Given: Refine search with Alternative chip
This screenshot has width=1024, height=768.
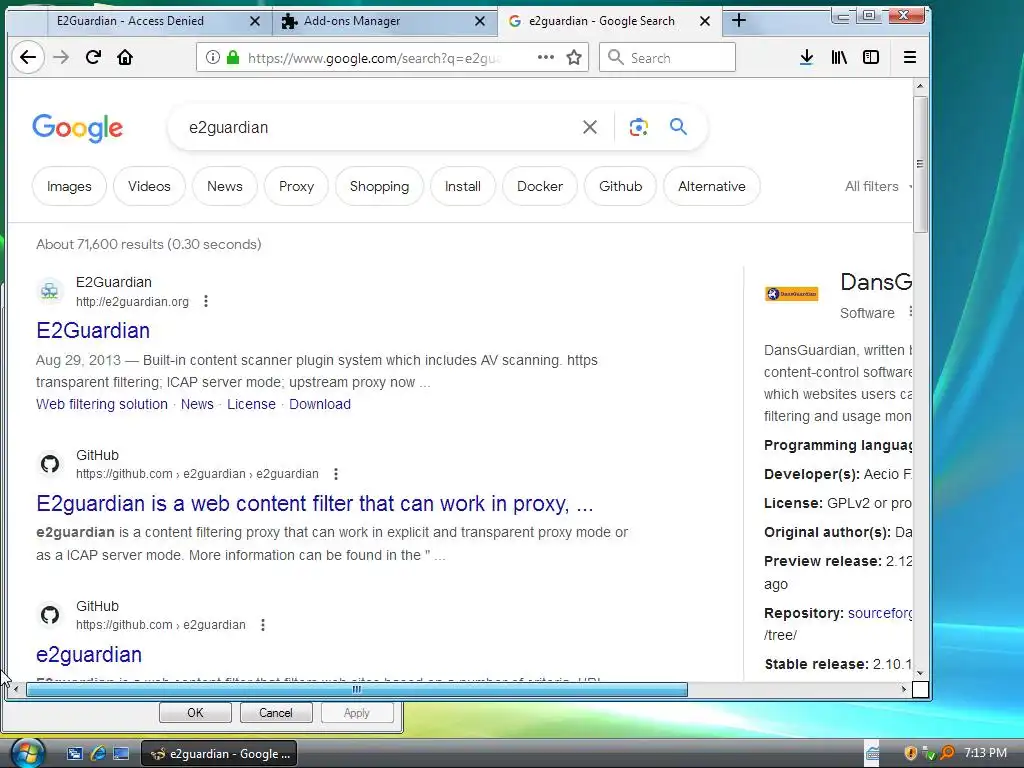Looking at the screenshot, I should [x=712, y=186].
